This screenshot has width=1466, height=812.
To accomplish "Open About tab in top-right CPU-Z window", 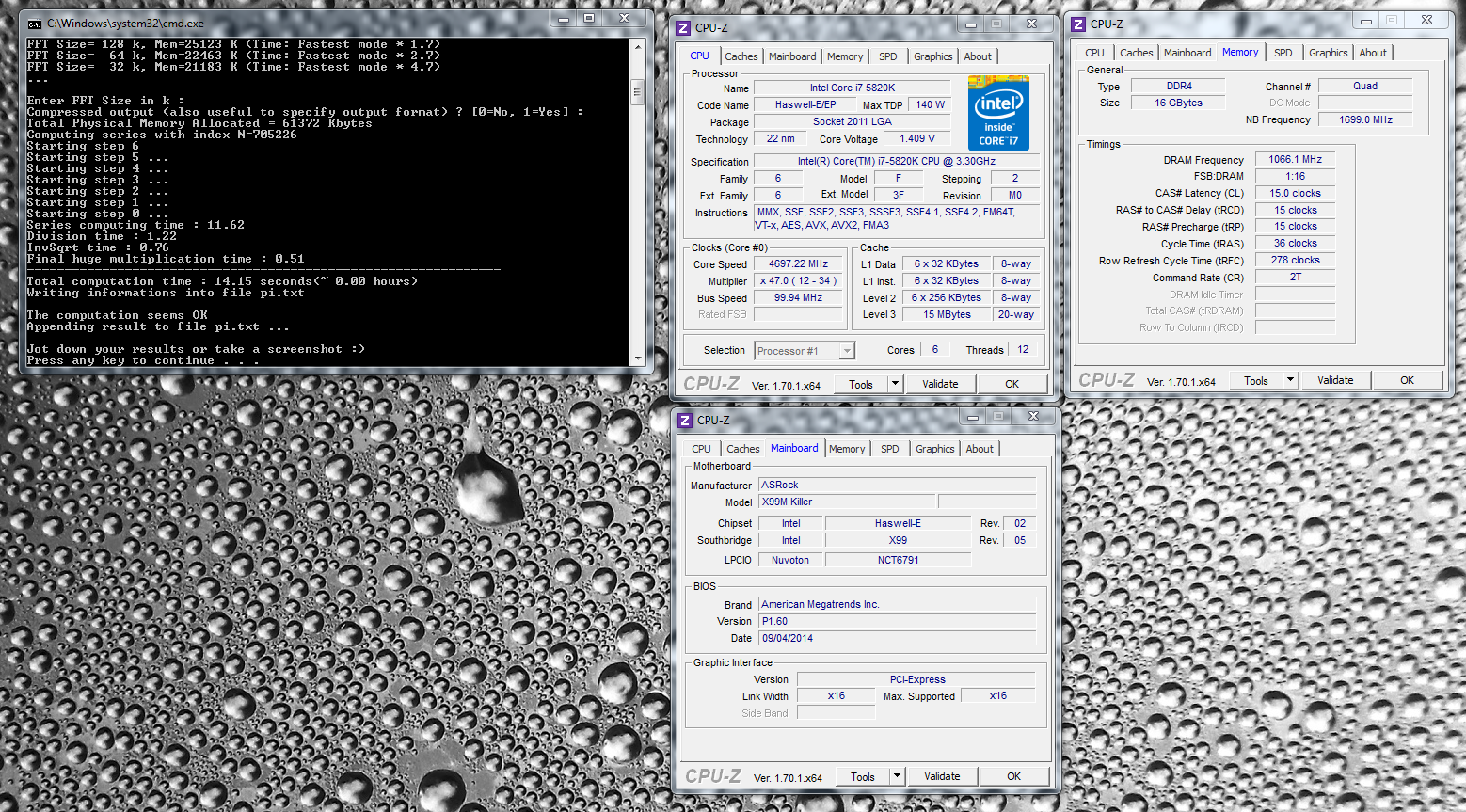I will [x=1373, y=53].
